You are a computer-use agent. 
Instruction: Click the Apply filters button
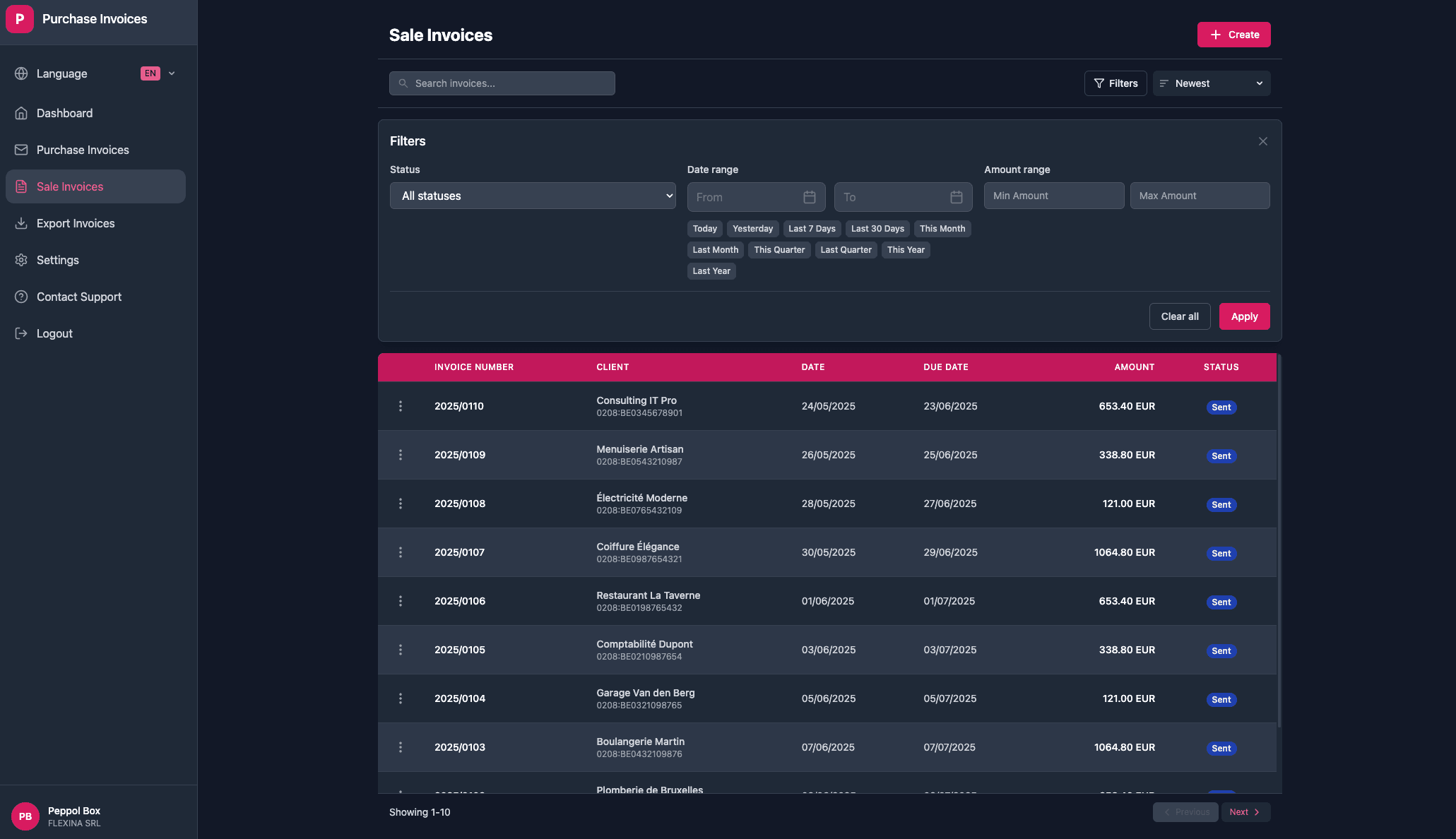[x=1244, y=316]
